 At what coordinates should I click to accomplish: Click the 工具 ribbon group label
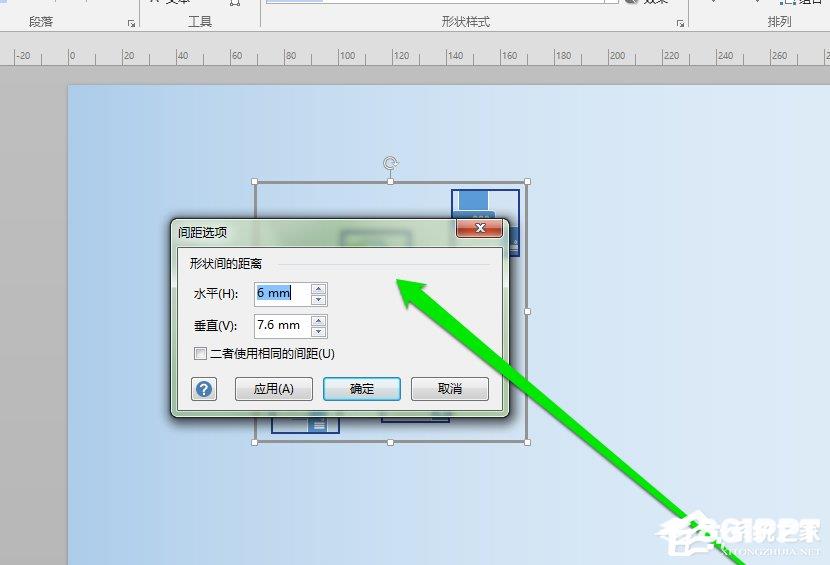200,22
